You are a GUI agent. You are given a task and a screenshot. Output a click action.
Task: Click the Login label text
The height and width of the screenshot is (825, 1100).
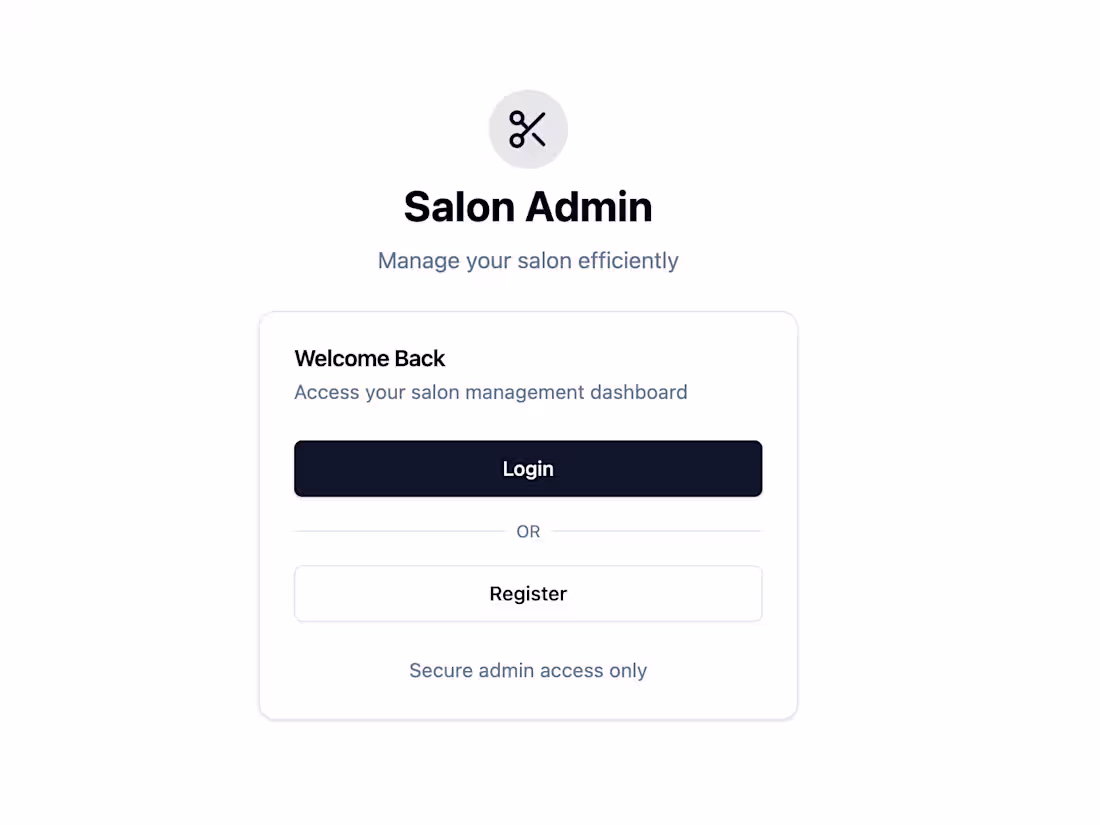coord(528,468)
